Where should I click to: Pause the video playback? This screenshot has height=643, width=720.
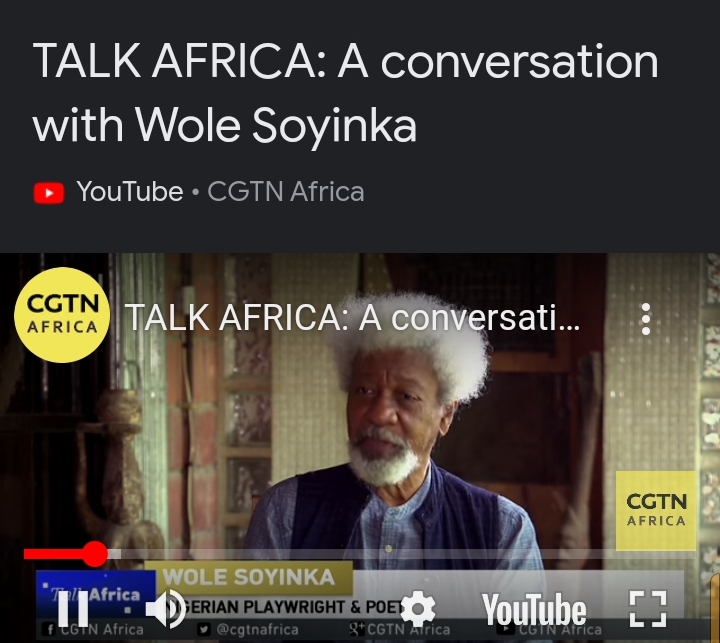(73, 609)
